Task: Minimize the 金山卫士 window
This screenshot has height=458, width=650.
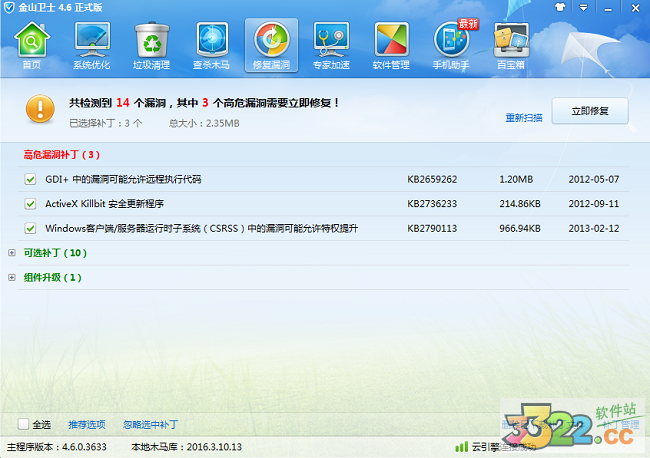Action: [x=608, y=8]
